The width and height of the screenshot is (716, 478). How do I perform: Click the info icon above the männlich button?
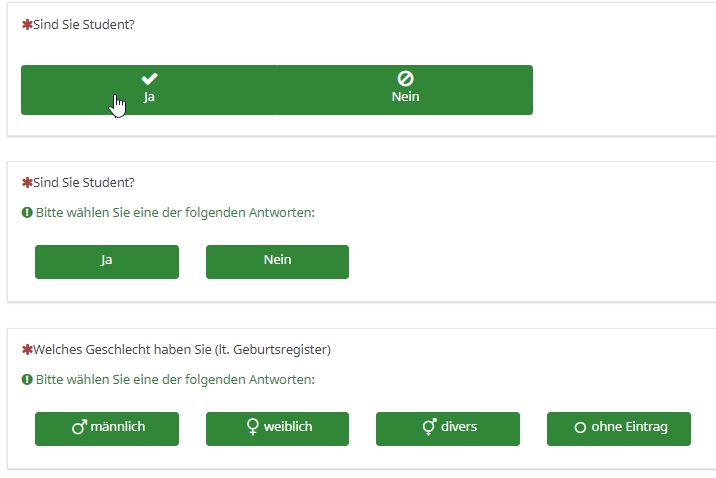tap(27, 380)
